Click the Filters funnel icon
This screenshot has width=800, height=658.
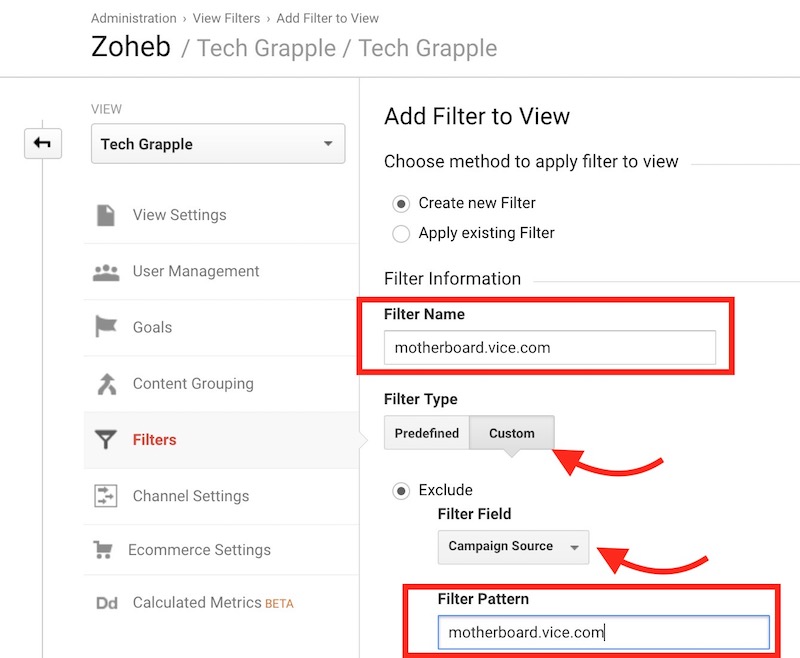(x=105, y=439)
